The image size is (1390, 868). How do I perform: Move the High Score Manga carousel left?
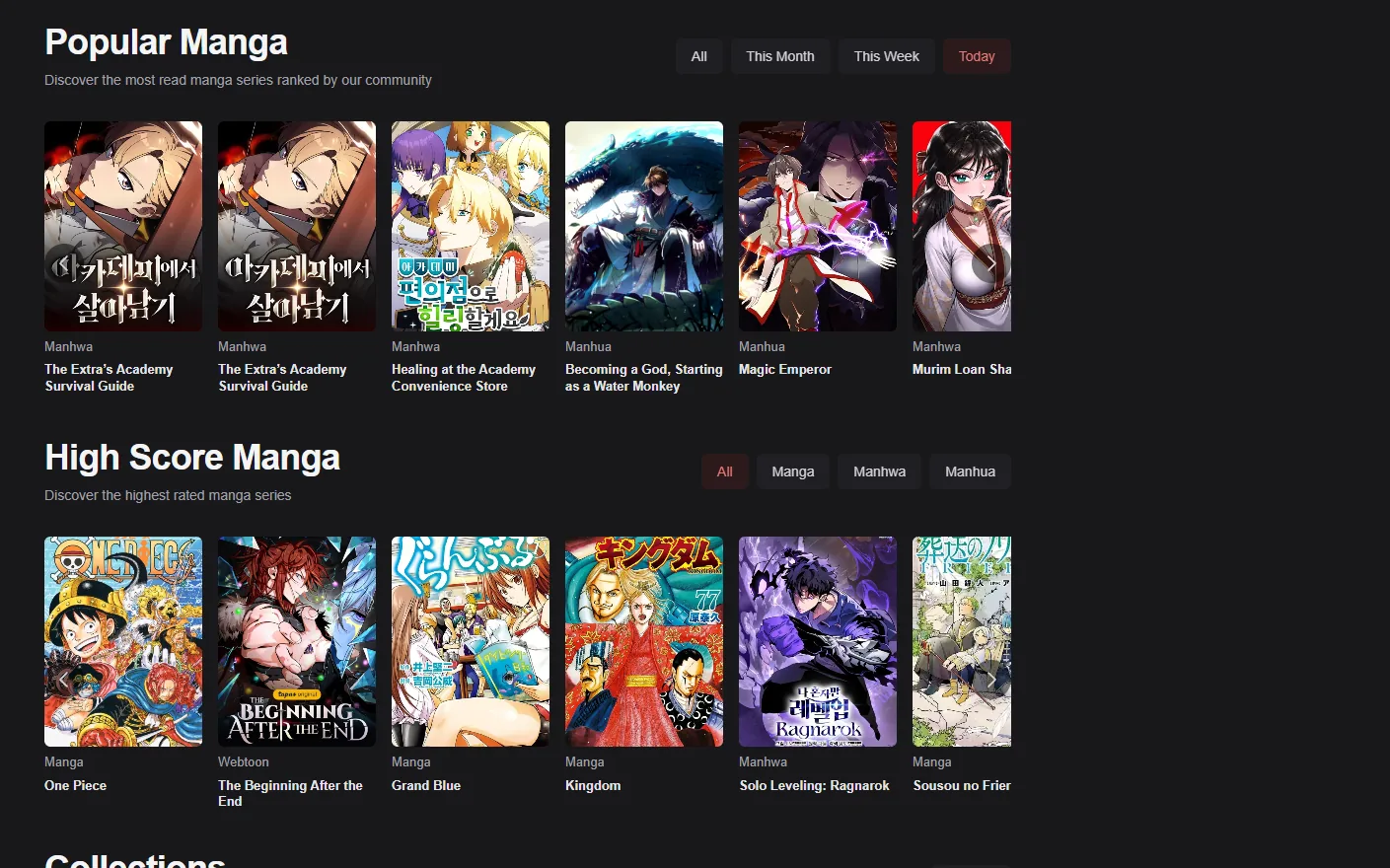point(64,679)
